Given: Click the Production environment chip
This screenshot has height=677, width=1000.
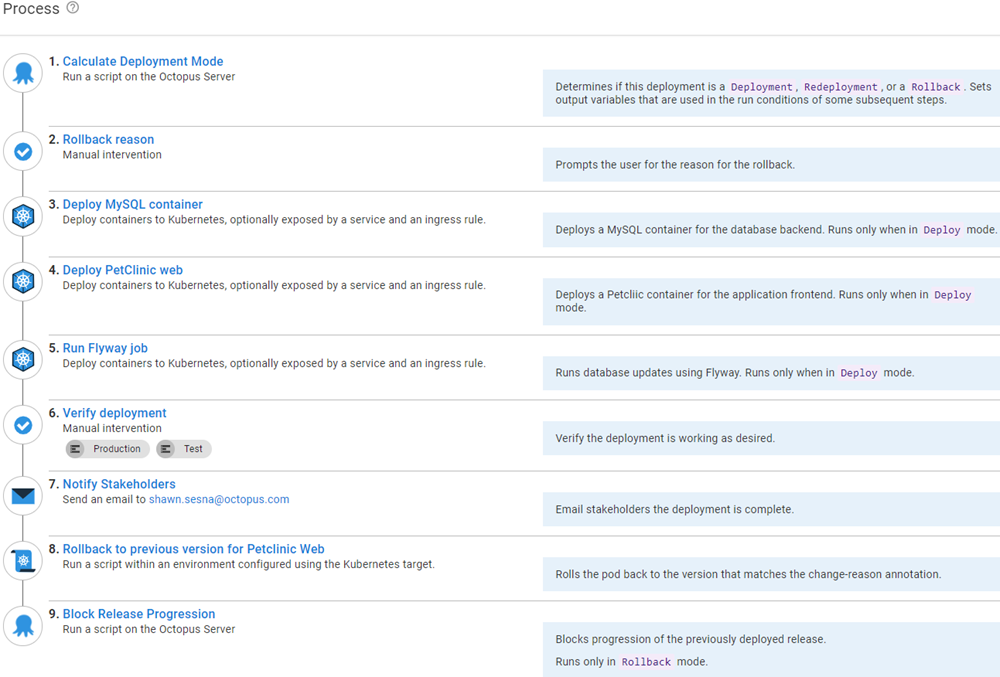Looking at the screenshot, I should [x=108, y=449].
